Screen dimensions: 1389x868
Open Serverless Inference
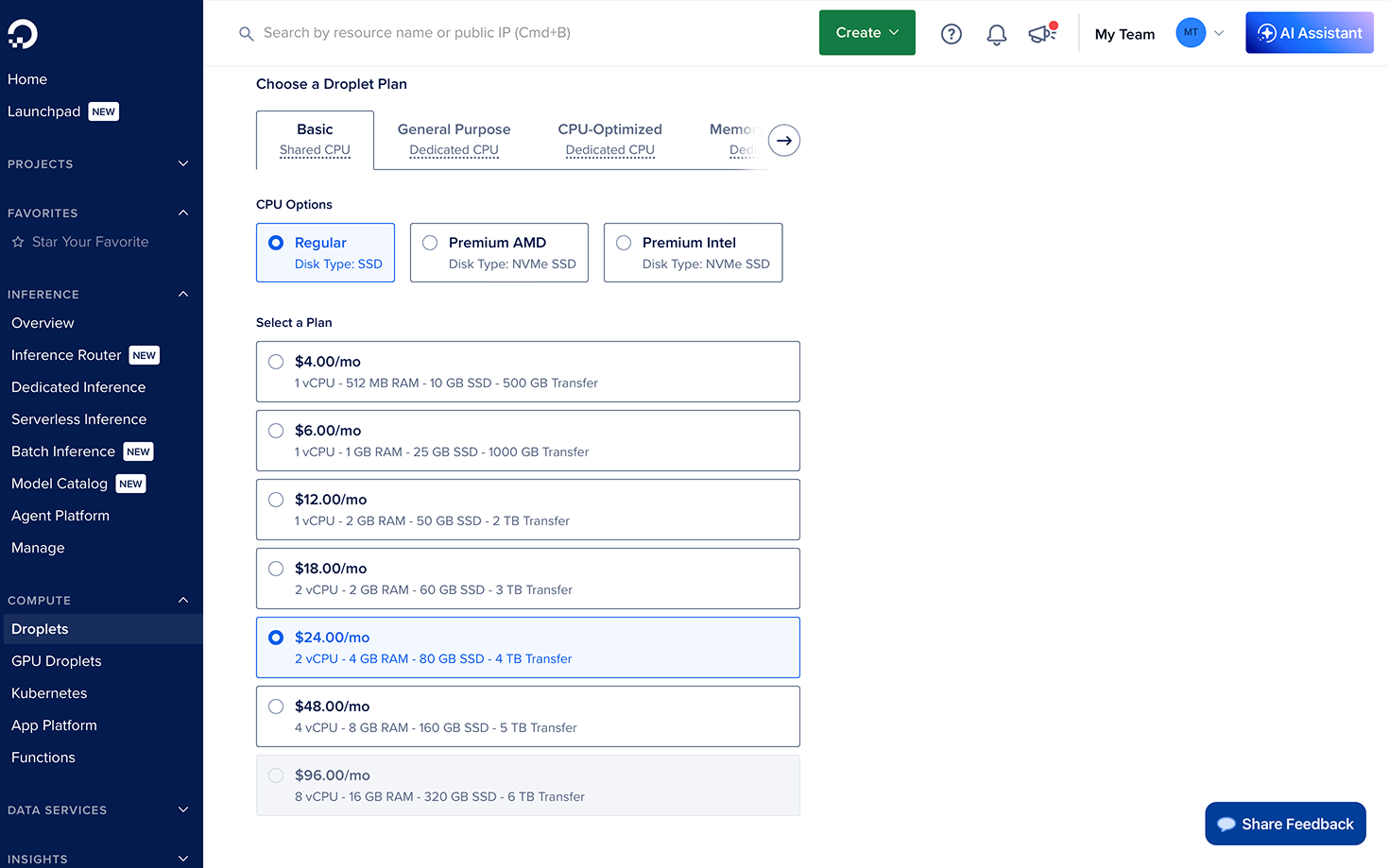tap(78, 419)
